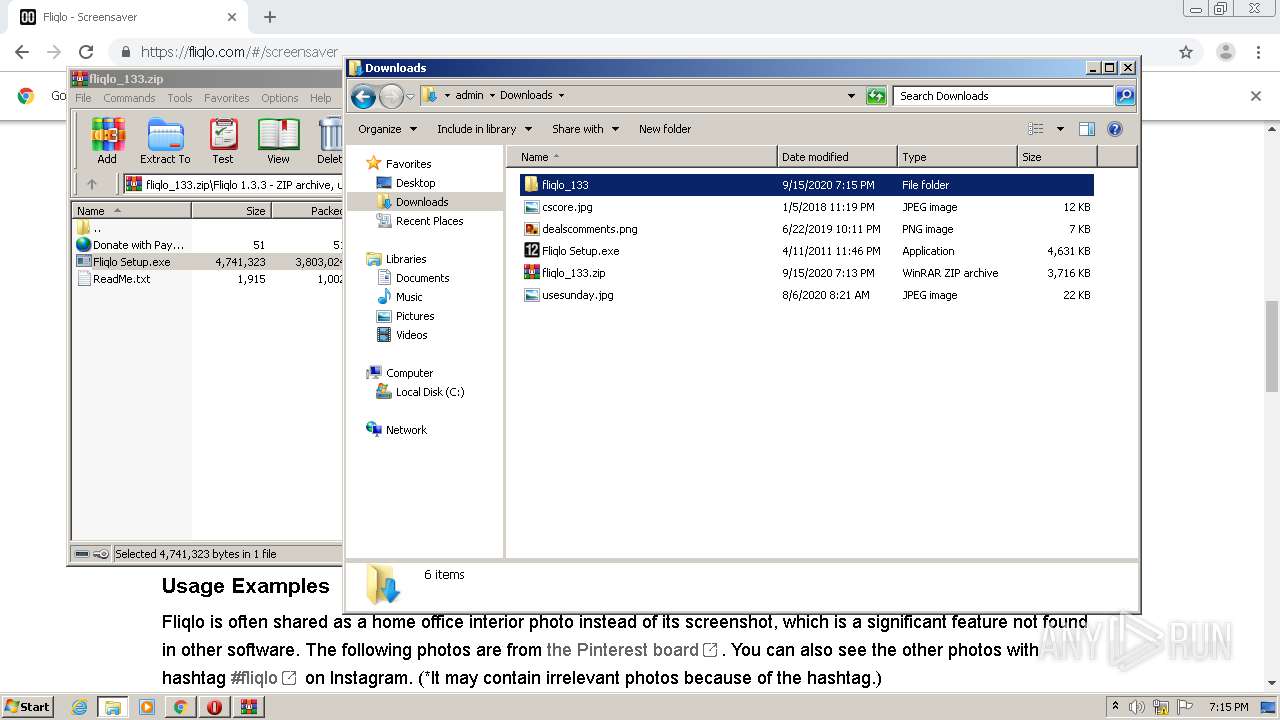Open WinRAR File menu
Screen dimensions: 1280x720
pos(83,98)
